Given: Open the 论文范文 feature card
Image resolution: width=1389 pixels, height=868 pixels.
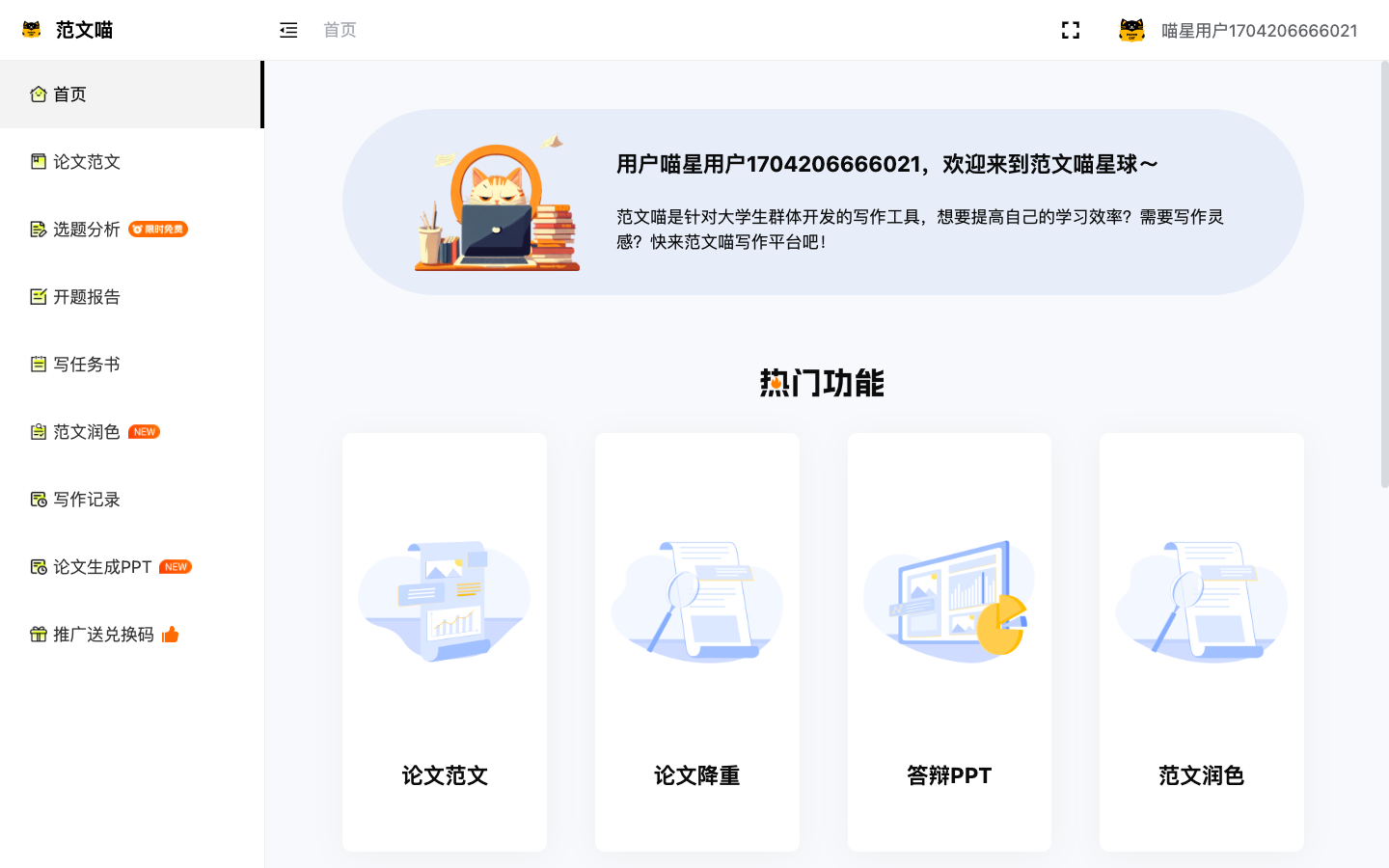Looking at the screenshot, I should click(x=444, y=640).
